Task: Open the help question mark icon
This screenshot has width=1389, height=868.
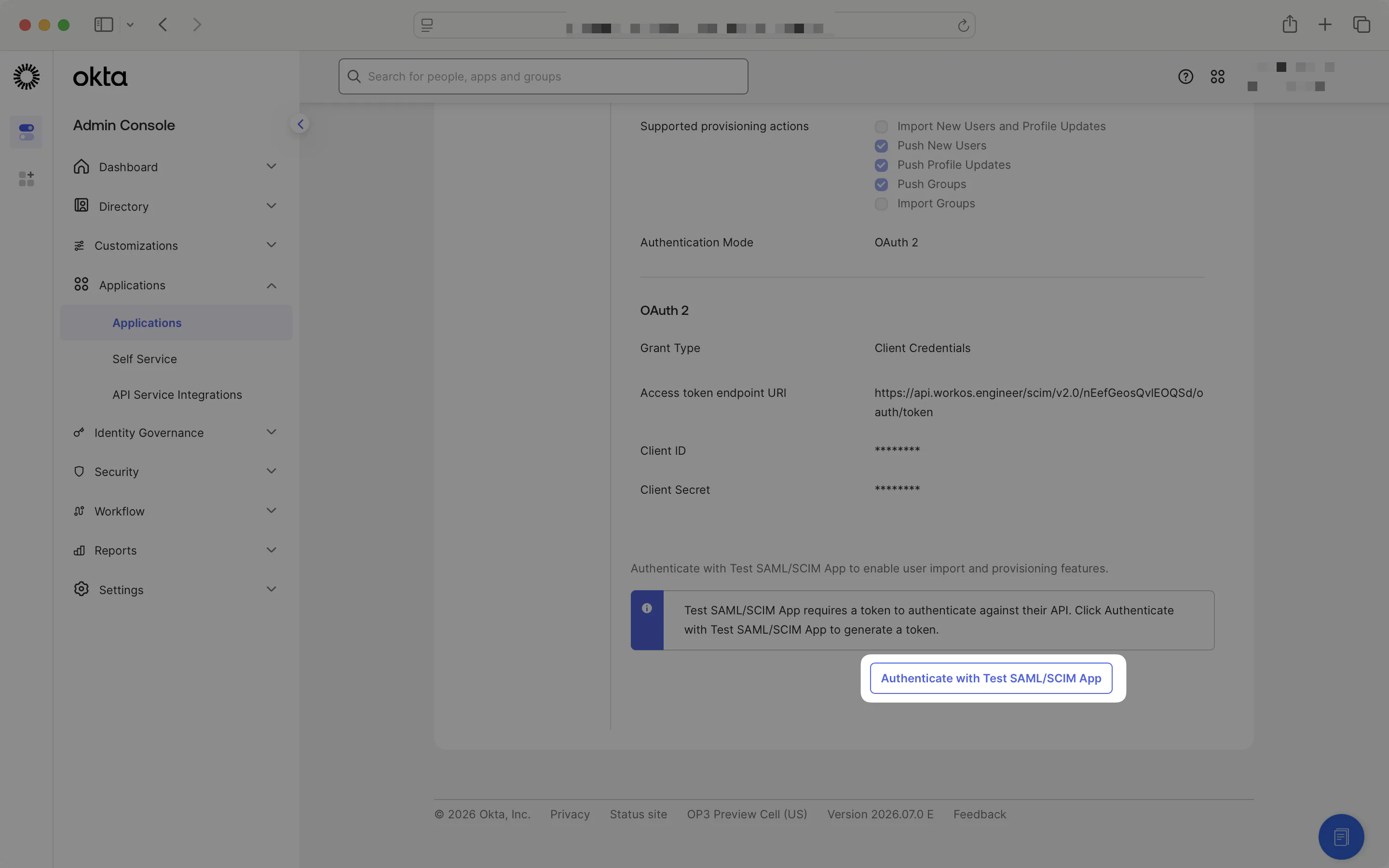Action: tap(1185, 76)
